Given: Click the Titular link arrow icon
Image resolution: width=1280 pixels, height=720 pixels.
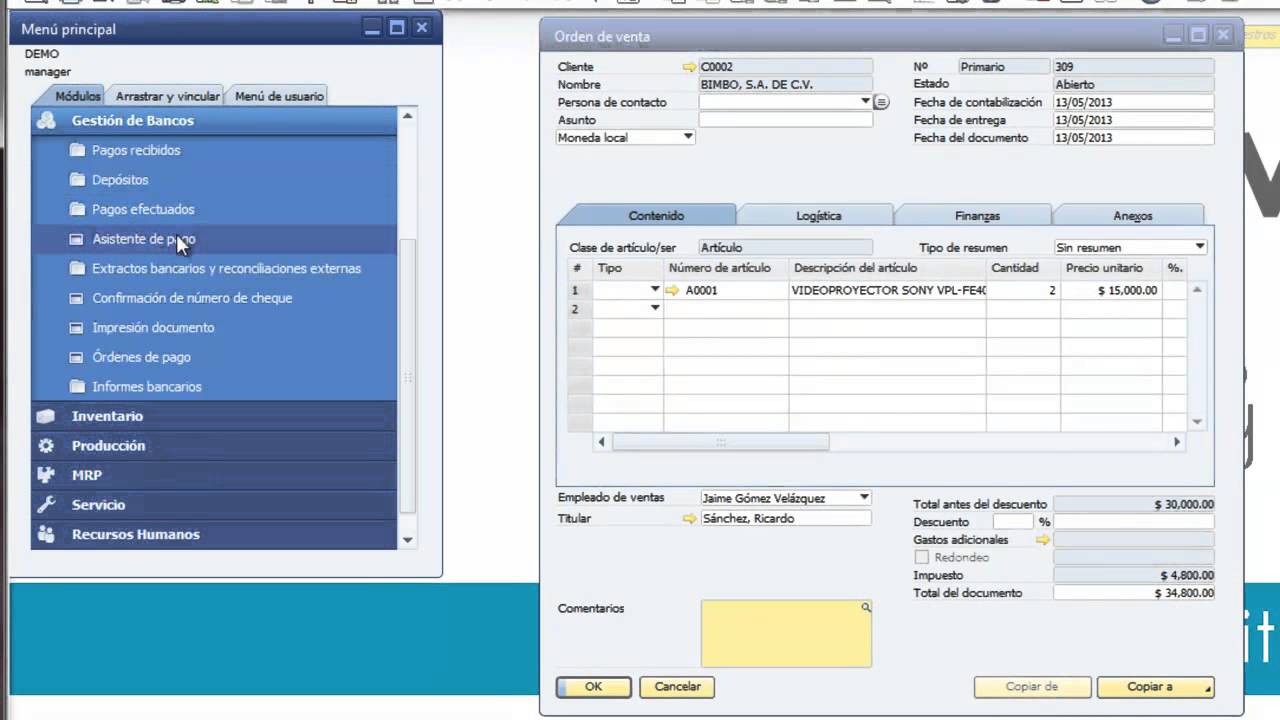Looking at the screenshot, I should (689, 519).
